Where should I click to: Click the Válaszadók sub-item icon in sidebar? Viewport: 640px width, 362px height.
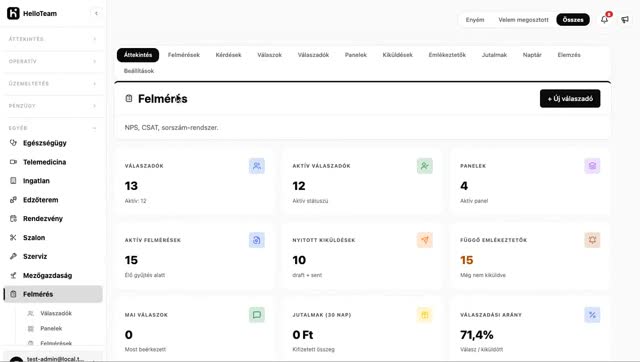tap(31, 313)
